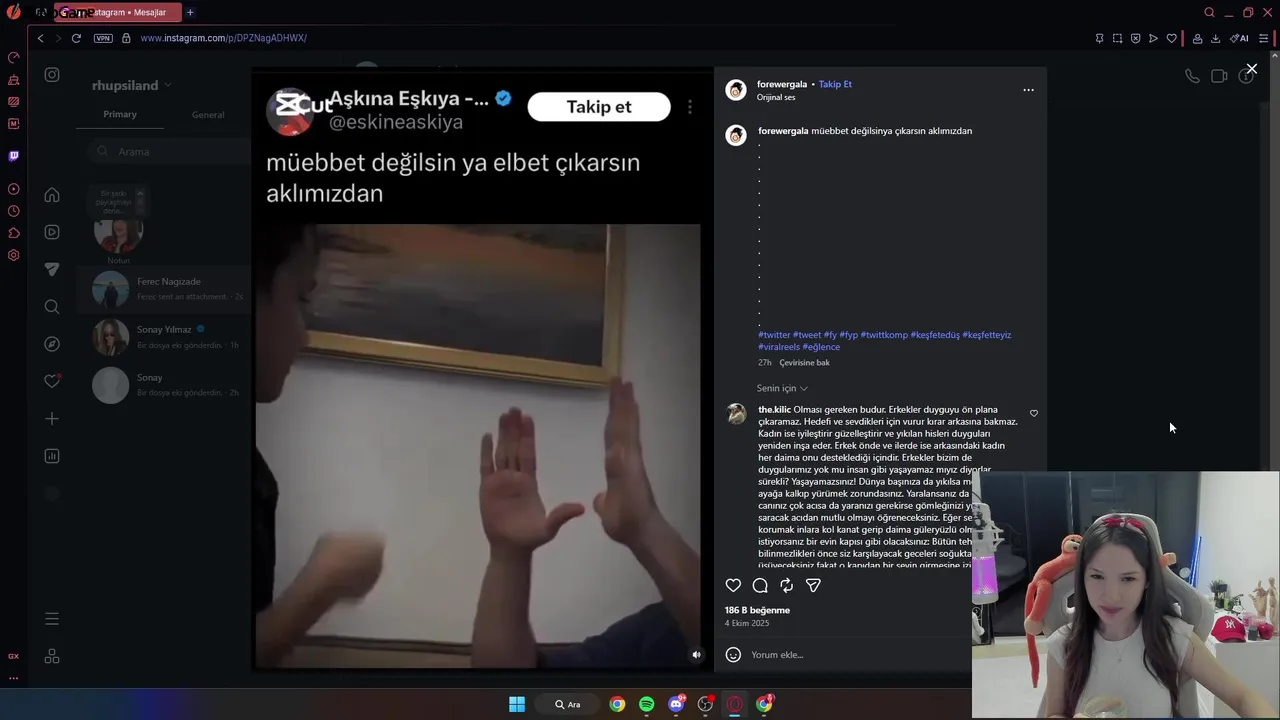Open the Opera GX Twitch sidebar icon
The height and width of the screenshot is (720, 1280).
pos(13,156)
